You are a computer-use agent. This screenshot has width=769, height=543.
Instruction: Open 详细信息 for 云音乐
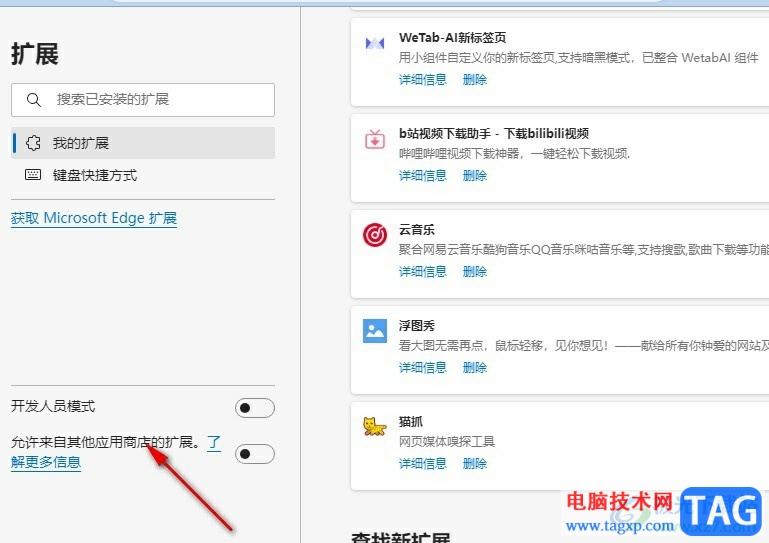pyautogui.click(x=423, y=272)
